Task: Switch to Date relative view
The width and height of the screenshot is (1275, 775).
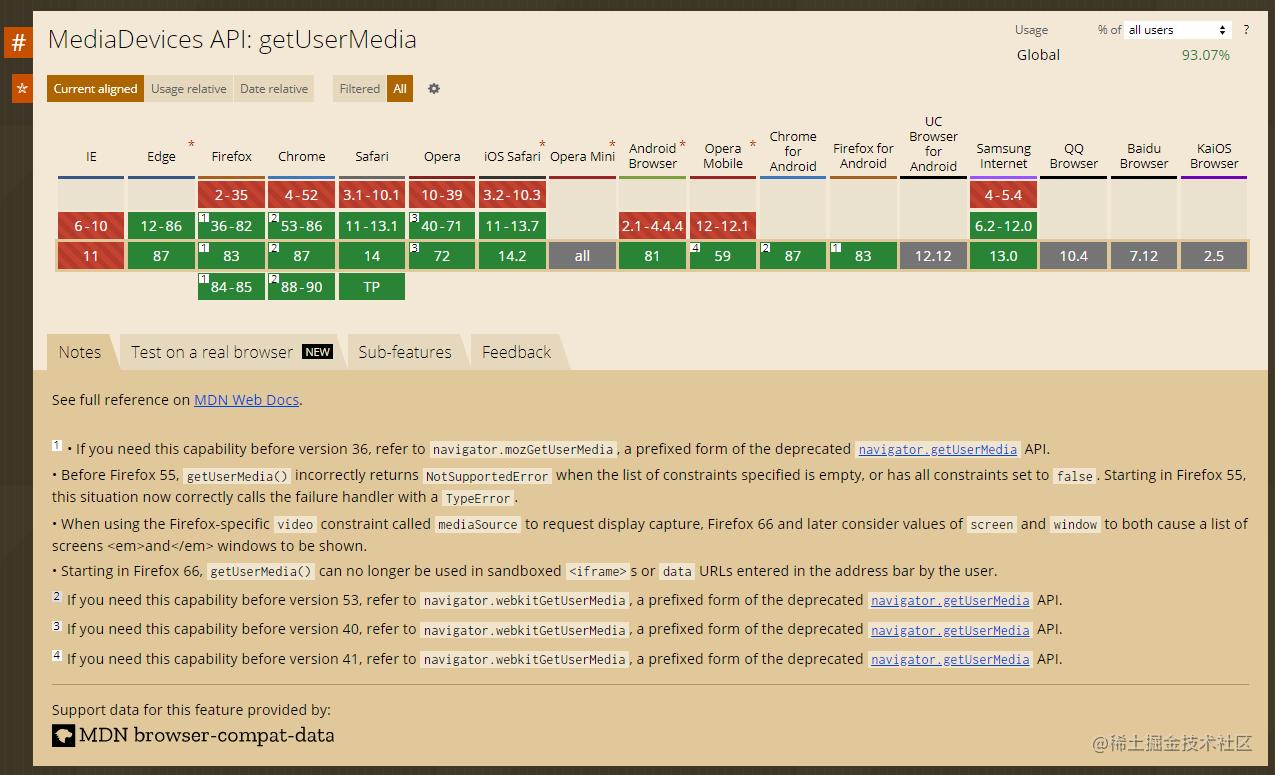Action: point(274,89)
